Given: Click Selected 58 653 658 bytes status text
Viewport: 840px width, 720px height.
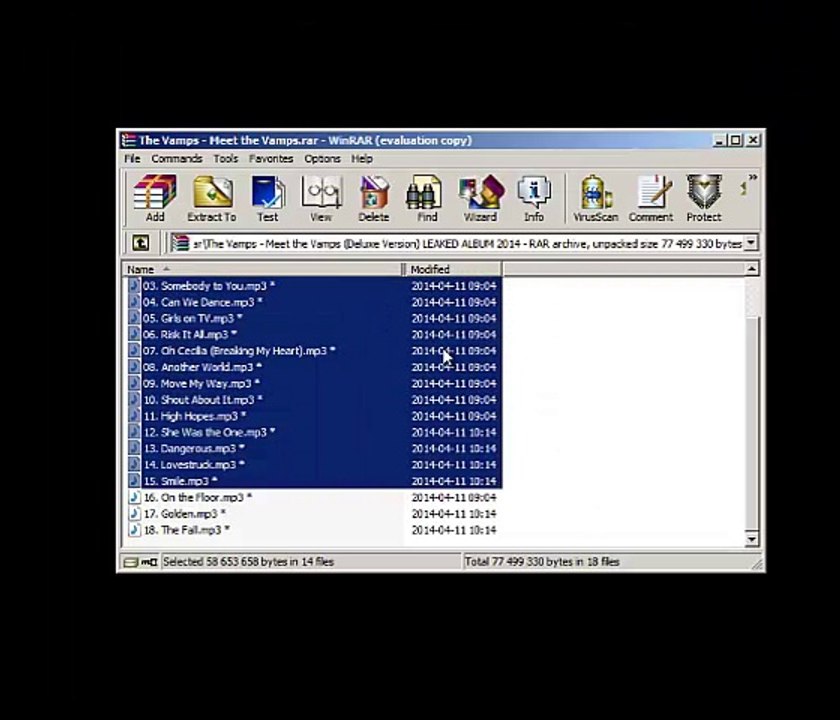Looking at the screenshot, I should tap(248, 562).
